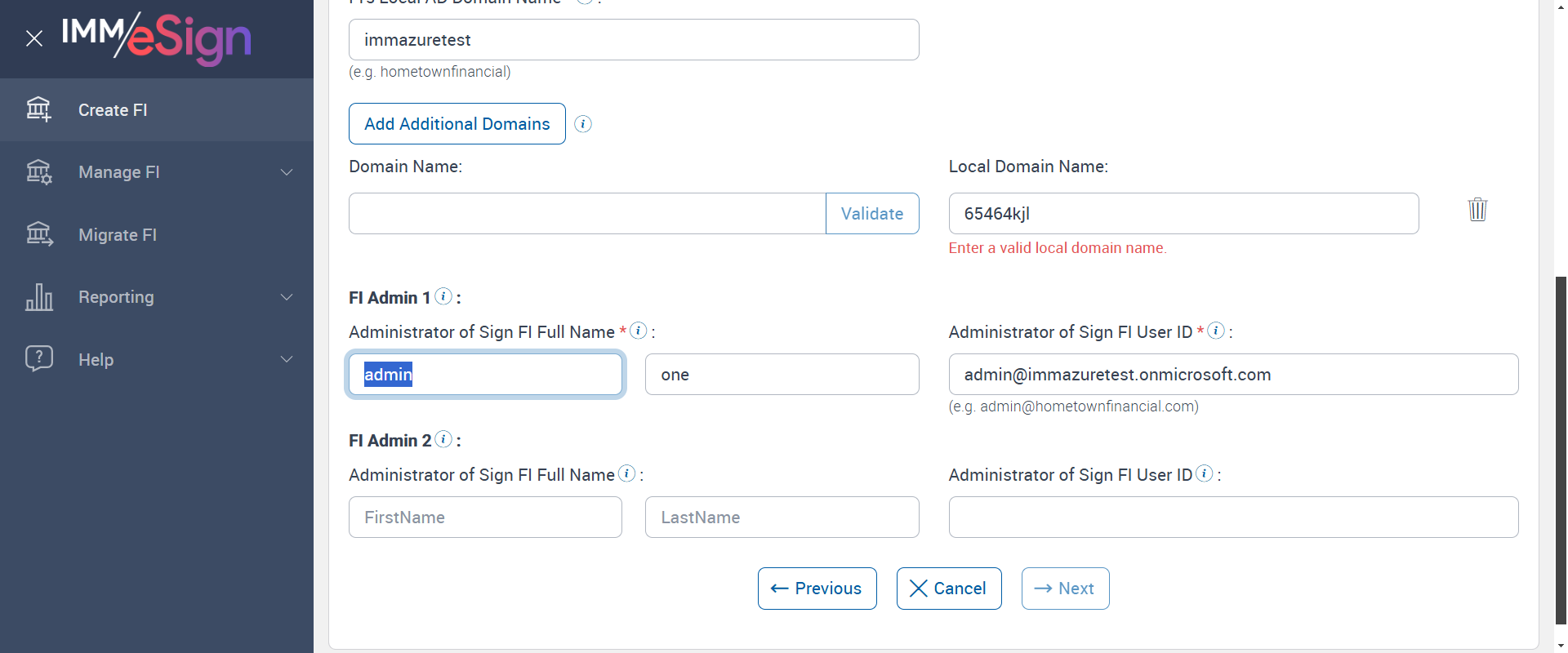Go back with the Previous button
This screenshot has width=1568, height=653.
pyautogui.click(x=817, y=589)
